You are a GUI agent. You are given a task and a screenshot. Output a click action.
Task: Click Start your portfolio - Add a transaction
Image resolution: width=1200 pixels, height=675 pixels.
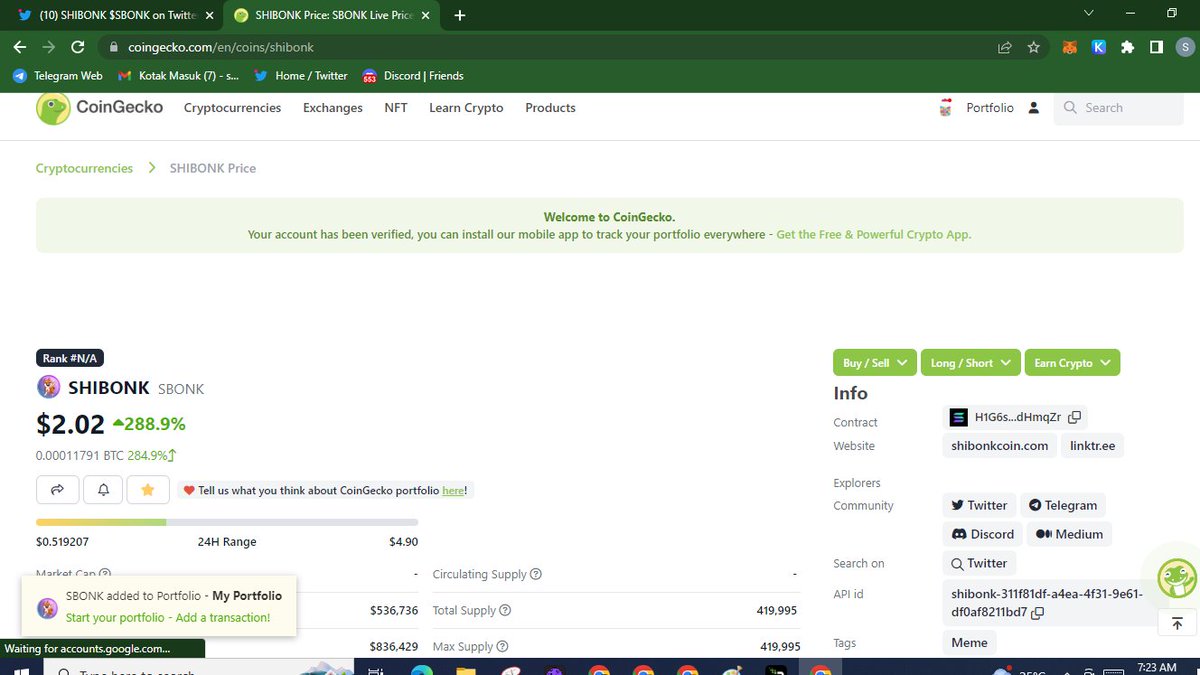click(168, 618)
